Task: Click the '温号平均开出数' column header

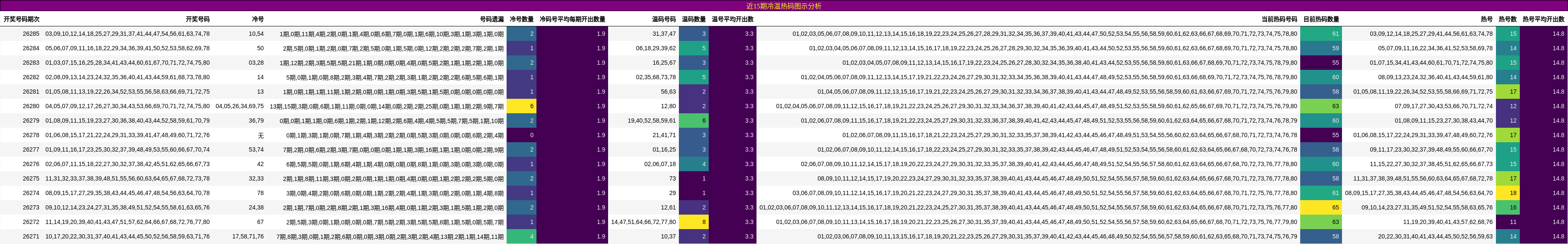Action: point(733,20)
